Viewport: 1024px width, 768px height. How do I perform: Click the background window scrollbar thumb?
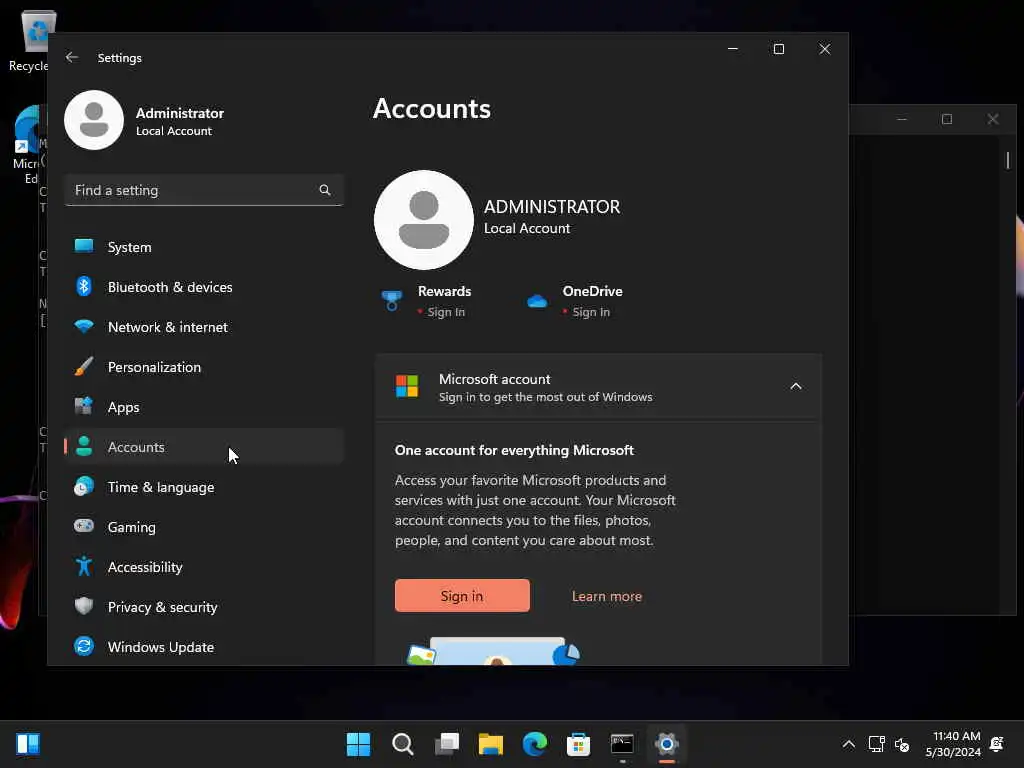tap(1008, 160)
